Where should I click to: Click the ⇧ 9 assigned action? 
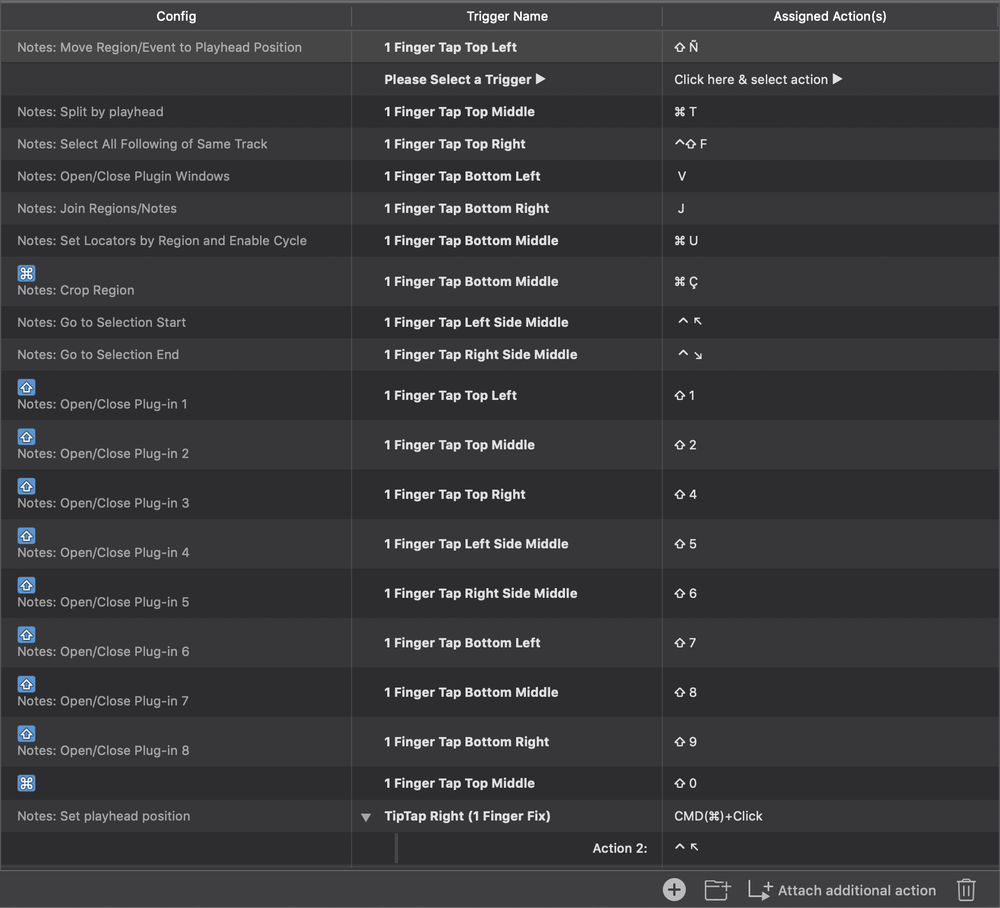pos(686,742)
